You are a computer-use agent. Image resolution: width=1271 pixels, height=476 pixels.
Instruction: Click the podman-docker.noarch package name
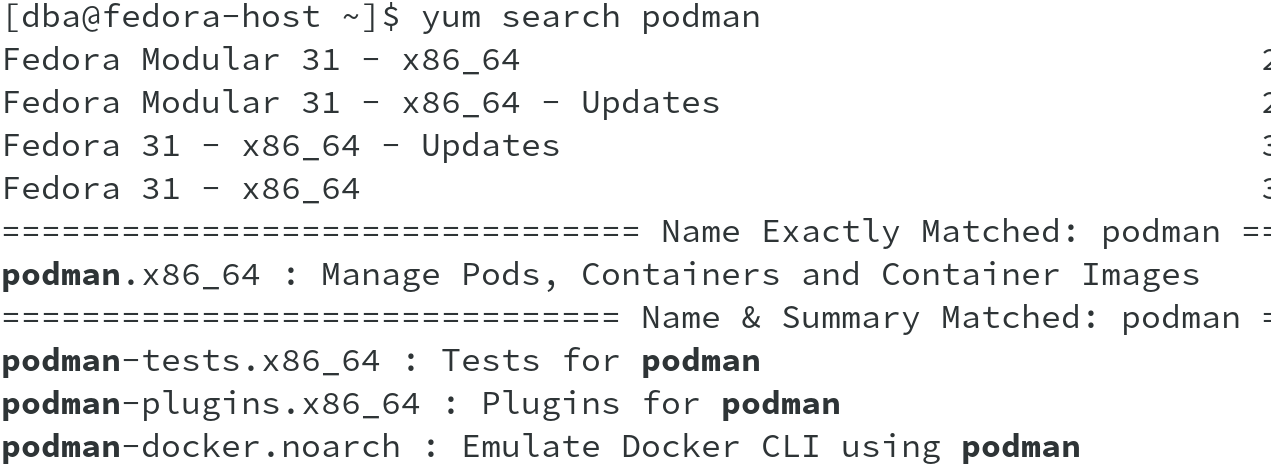[200, 447]
